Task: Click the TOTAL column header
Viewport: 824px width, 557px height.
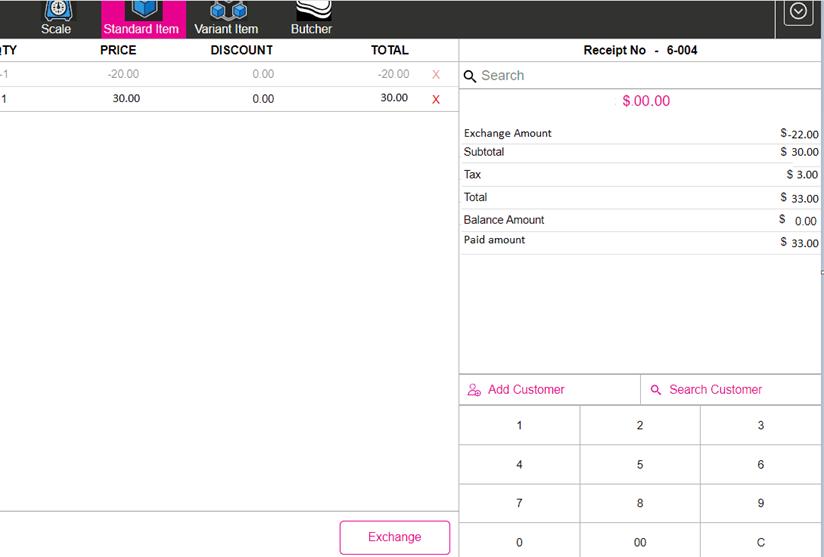Action: (x=389, y=50)
